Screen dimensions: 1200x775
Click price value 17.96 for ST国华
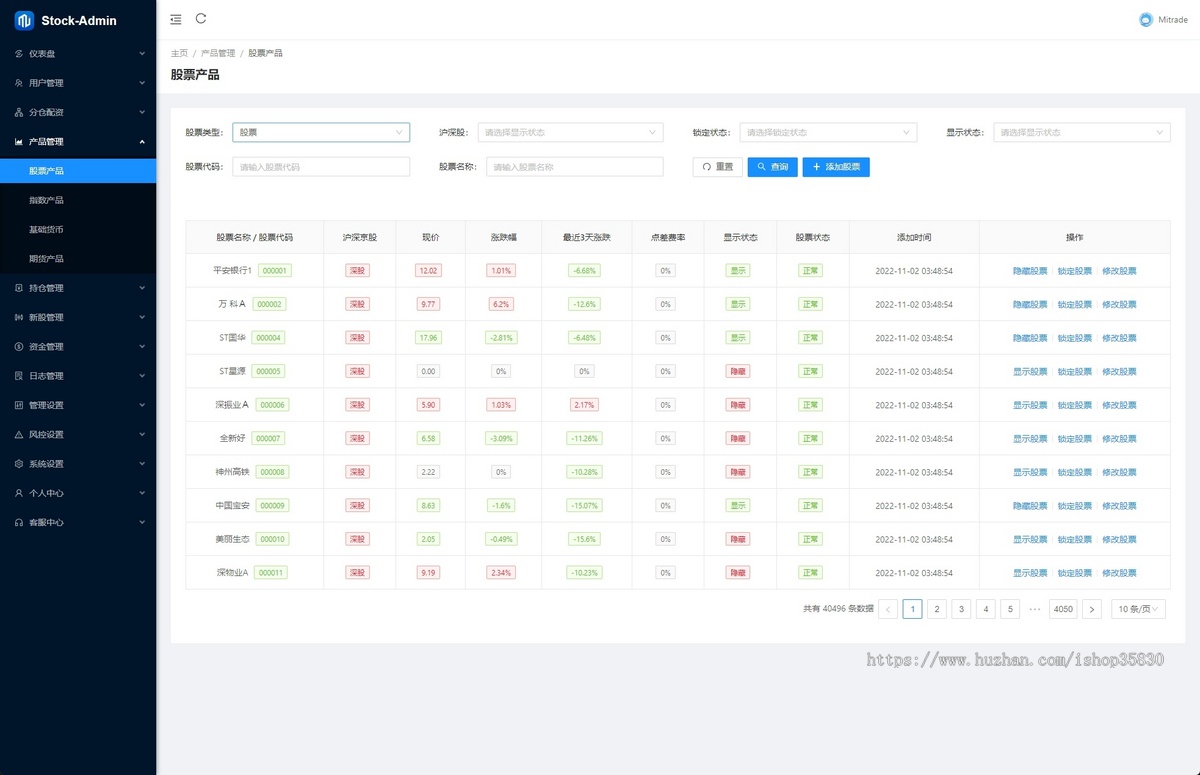[x=429, y=338]
